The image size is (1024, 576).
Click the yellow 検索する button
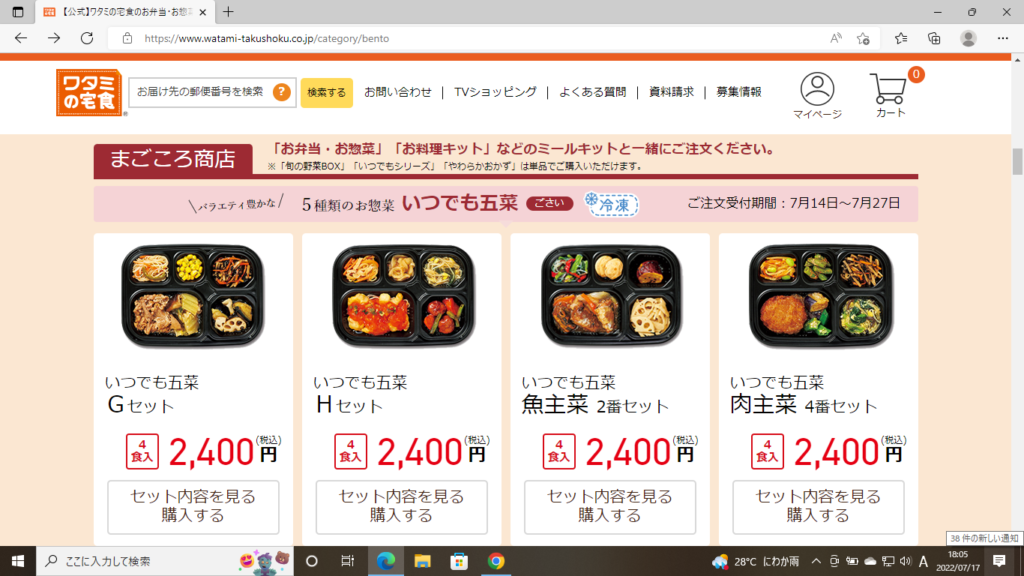pyautogui.click(x=327, y=92)
